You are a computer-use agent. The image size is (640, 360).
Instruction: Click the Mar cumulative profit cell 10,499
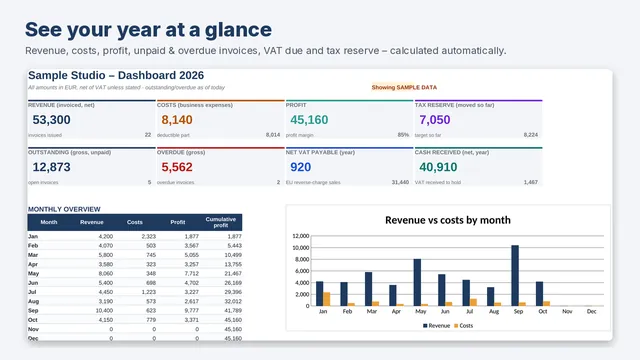pos(233,255)
